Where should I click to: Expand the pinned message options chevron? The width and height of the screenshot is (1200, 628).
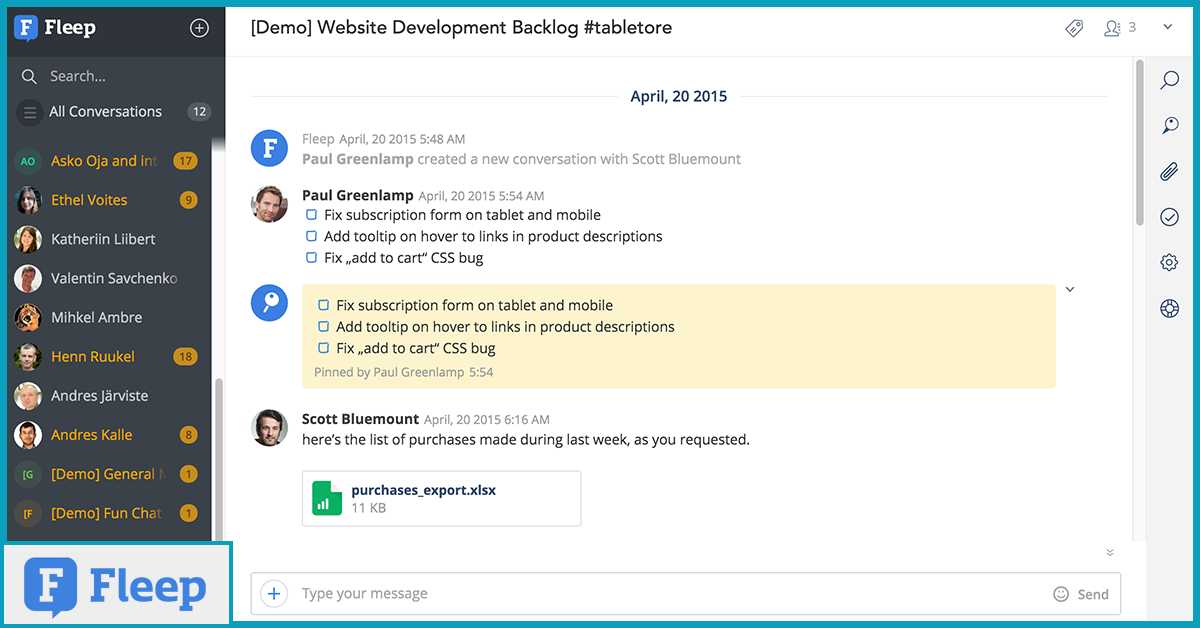(x=1069, y=290)
